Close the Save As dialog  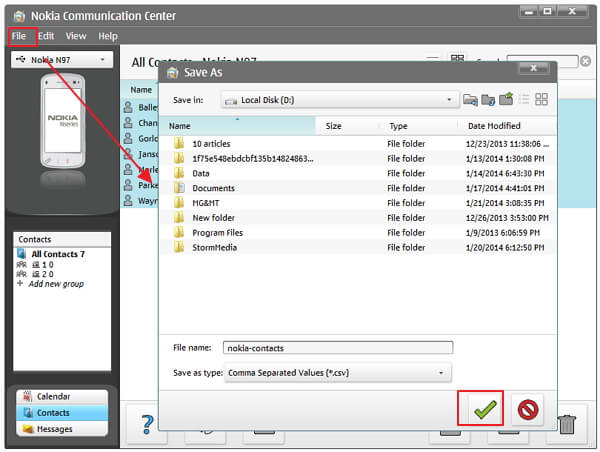point(534,69)
